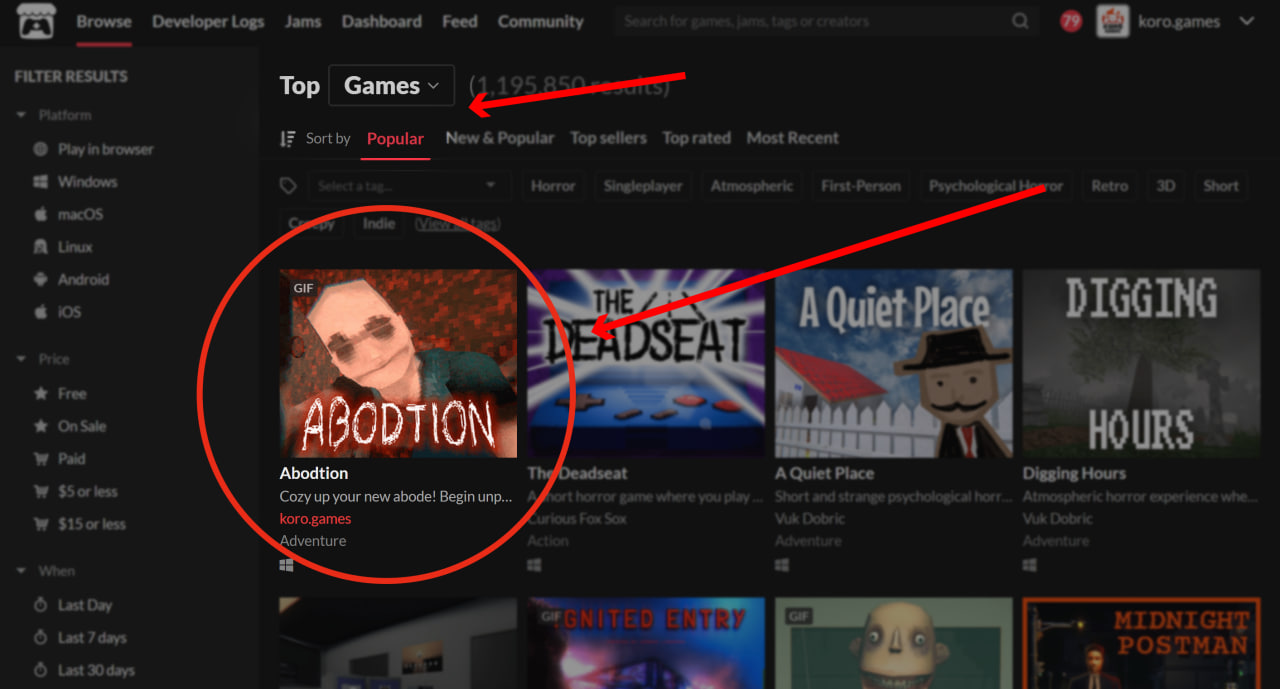
Task: Click the cart icon beside Paid
Action: (41, 459)
